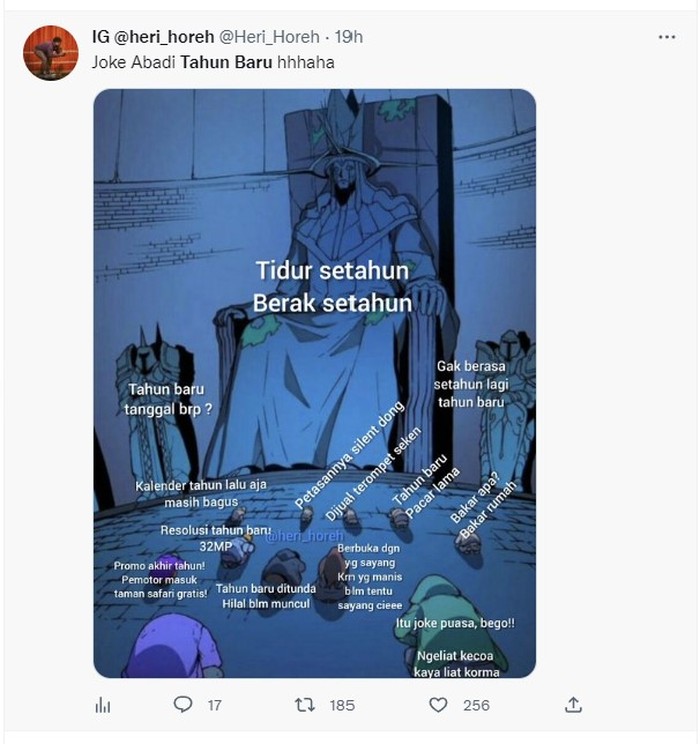Click the @heri_horeh watermark in image

(x=304, y=536)
